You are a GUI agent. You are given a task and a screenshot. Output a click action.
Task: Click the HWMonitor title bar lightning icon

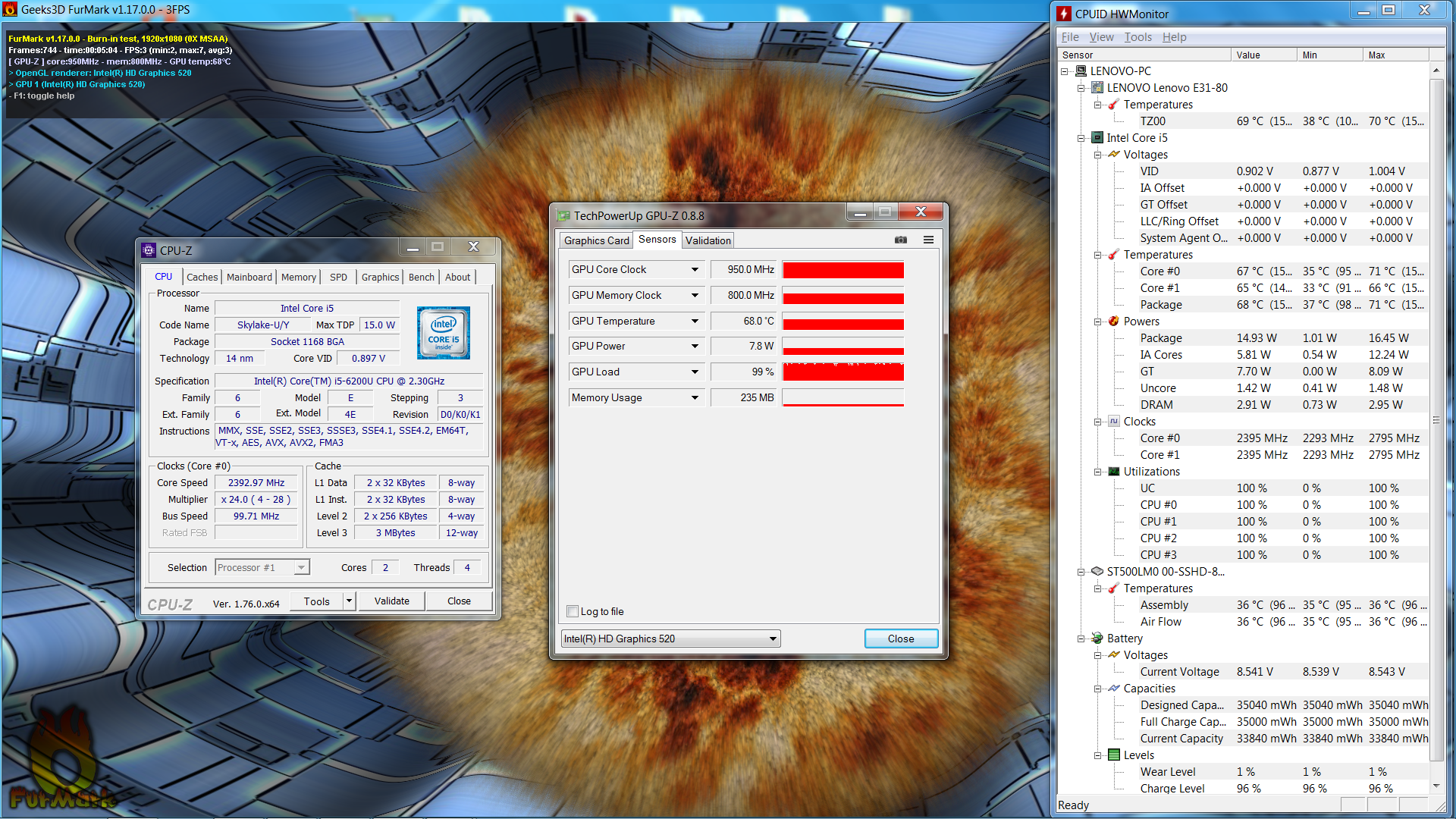pyautogui.click(x=1065, y=14)
